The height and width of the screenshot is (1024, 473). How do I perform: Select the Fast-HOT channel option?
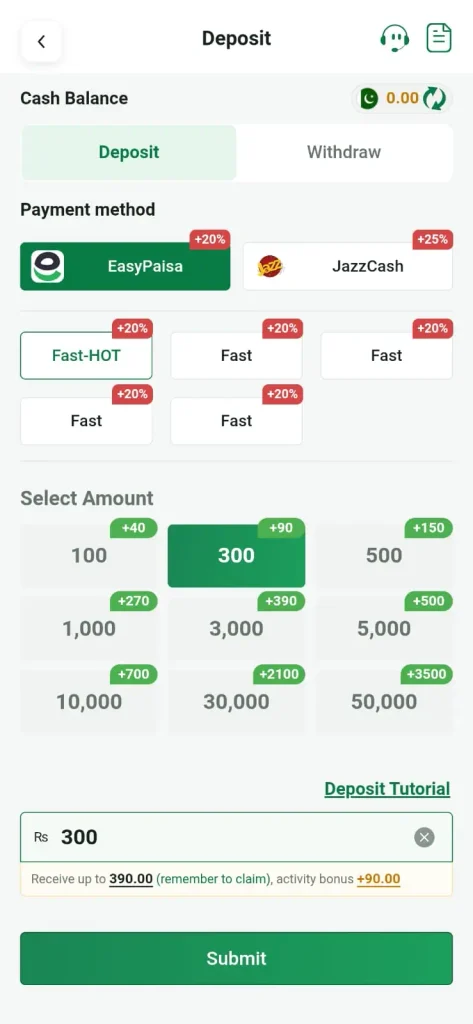(86, 355)
